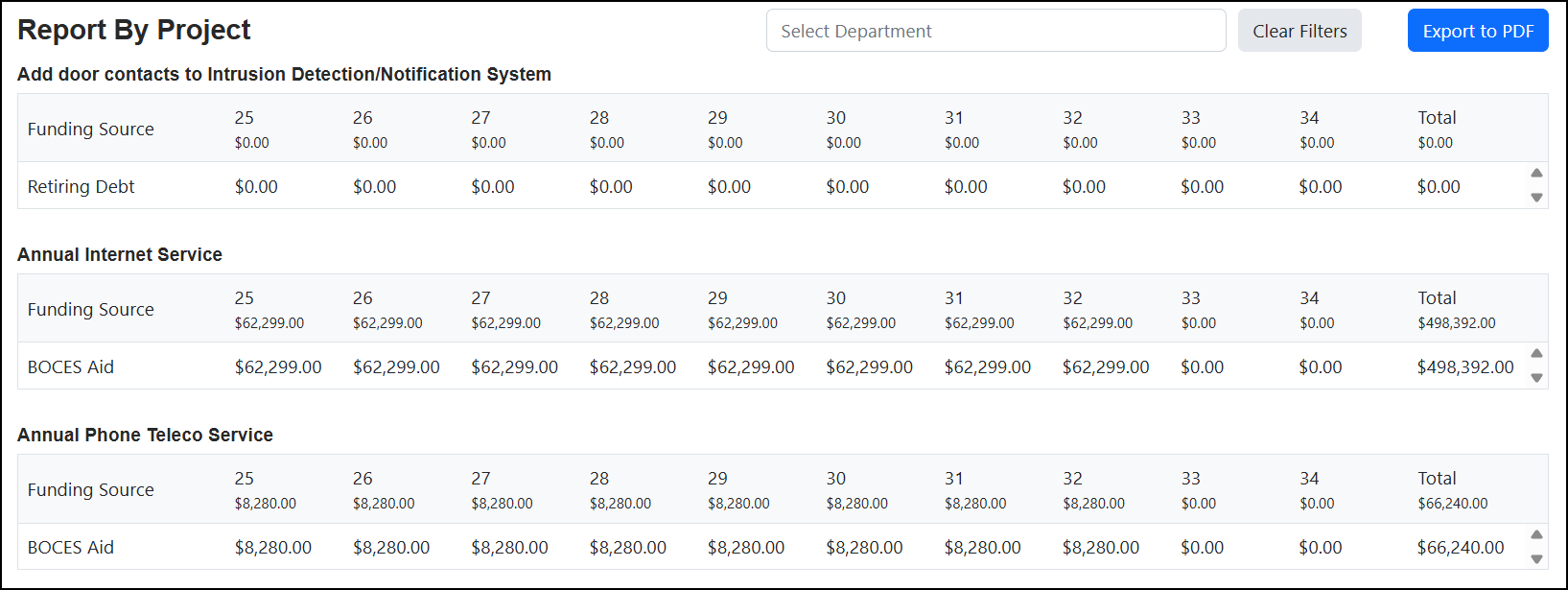The height and width of the screenshot is (590, 1568).
Task: Select the Retiring Debt funding source row
Action: click(773, 186)
